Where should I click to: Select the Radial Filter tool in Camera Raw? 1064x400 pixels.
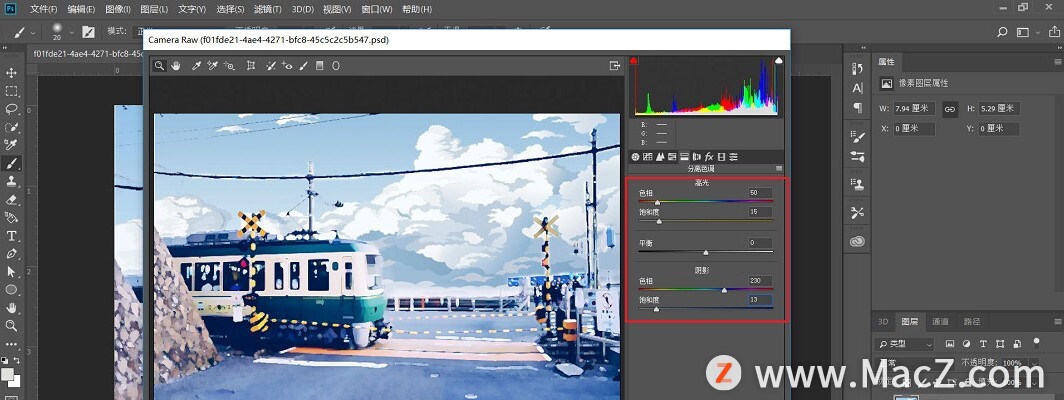(x=335, y=66)
